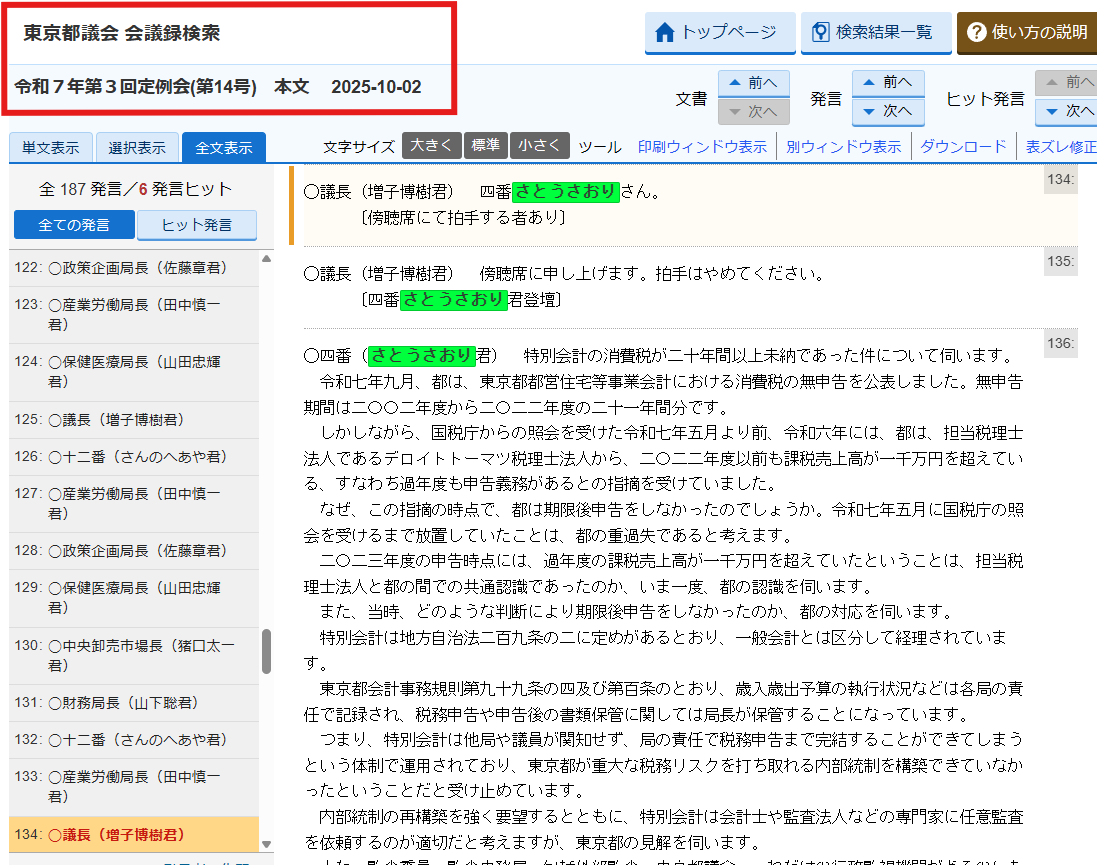Switch to the 全文表示 tab
The width and height of the screenshot is (1097, 865).
[x=224, y=148]
